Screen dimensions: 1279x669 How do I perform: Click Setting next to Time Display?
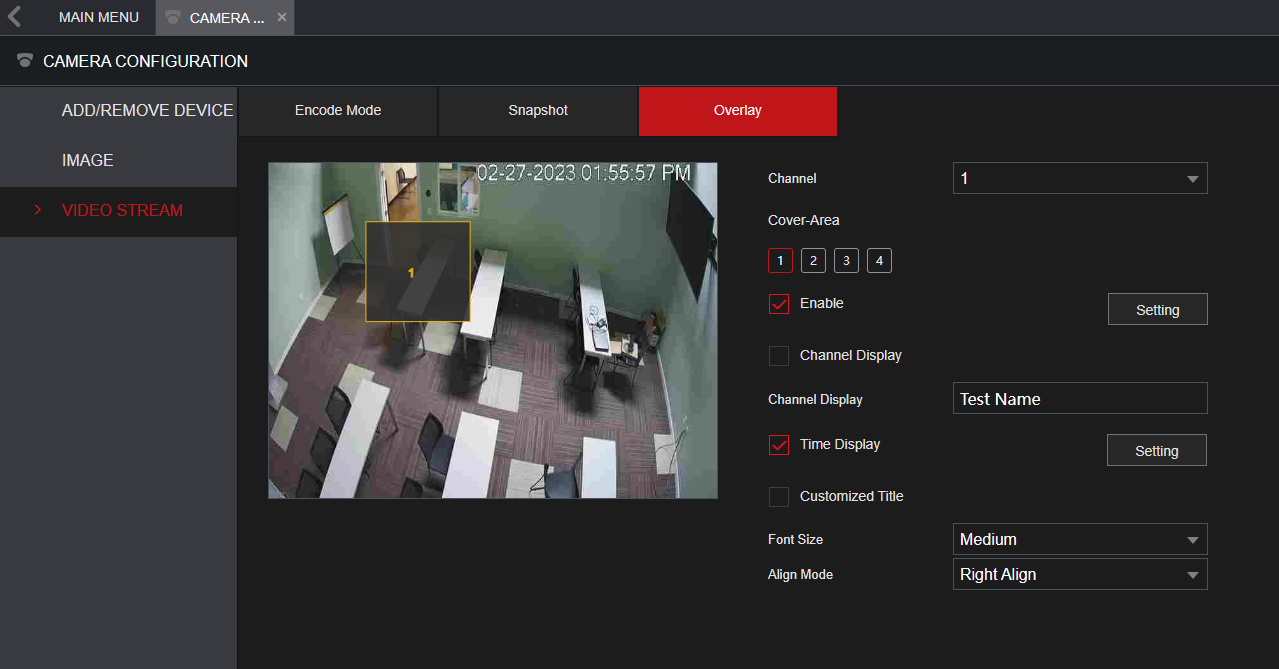(x=1156, y=450)
